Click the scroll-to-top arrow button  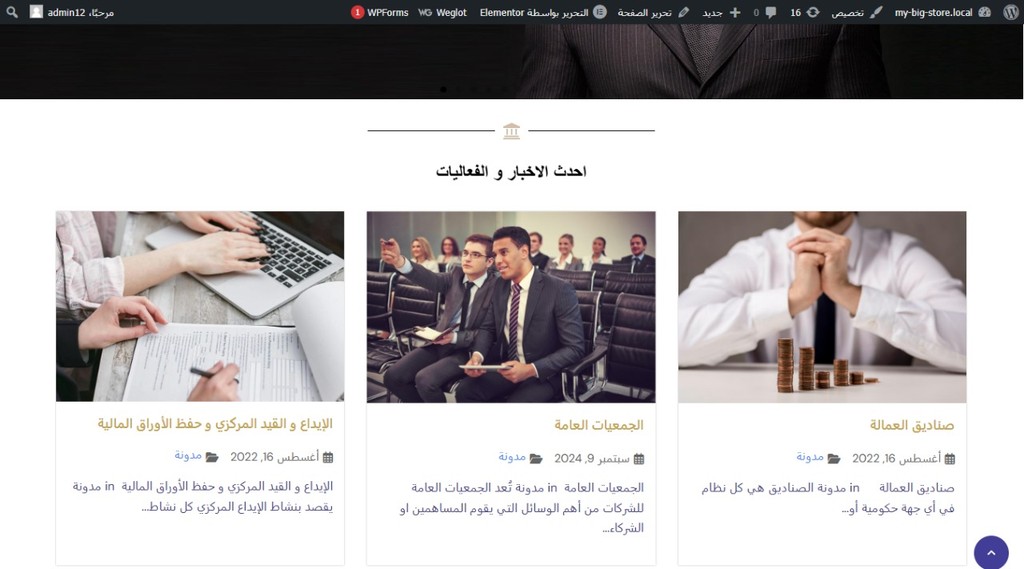click(991, 553)
